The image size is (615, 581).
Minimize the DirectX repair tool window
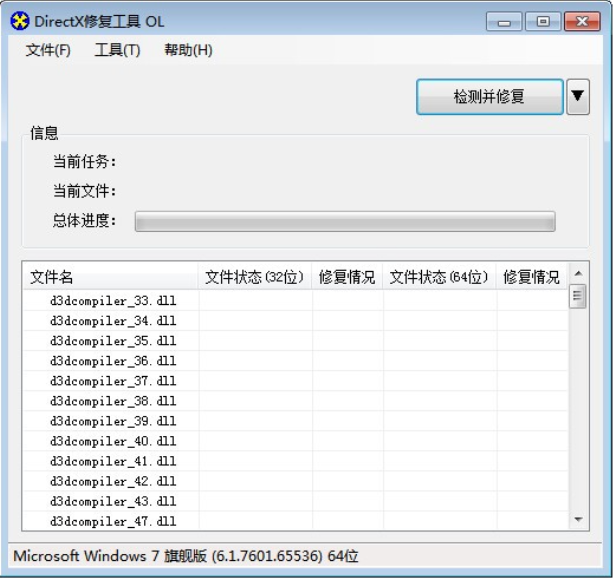coord(504,21)
